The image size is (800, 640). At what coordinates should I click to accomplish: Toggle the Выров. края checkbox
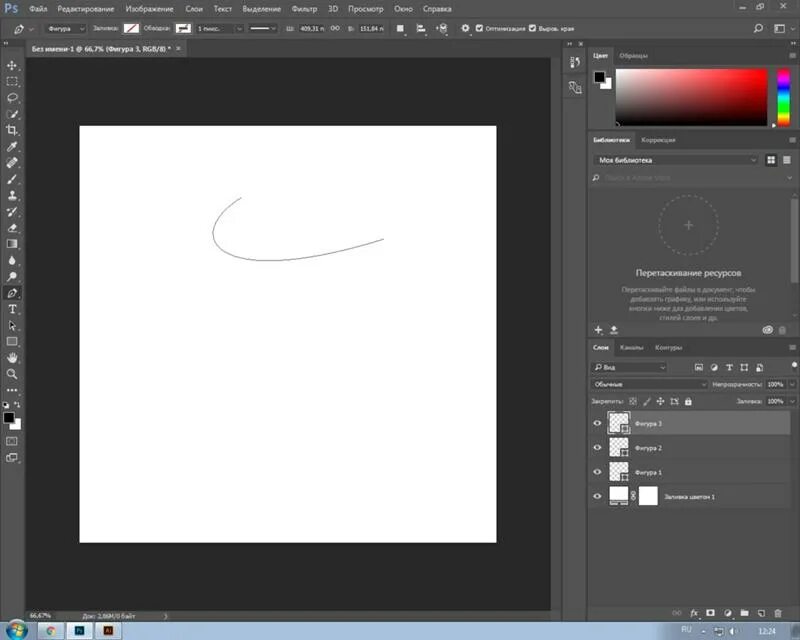tap(532, 28)
